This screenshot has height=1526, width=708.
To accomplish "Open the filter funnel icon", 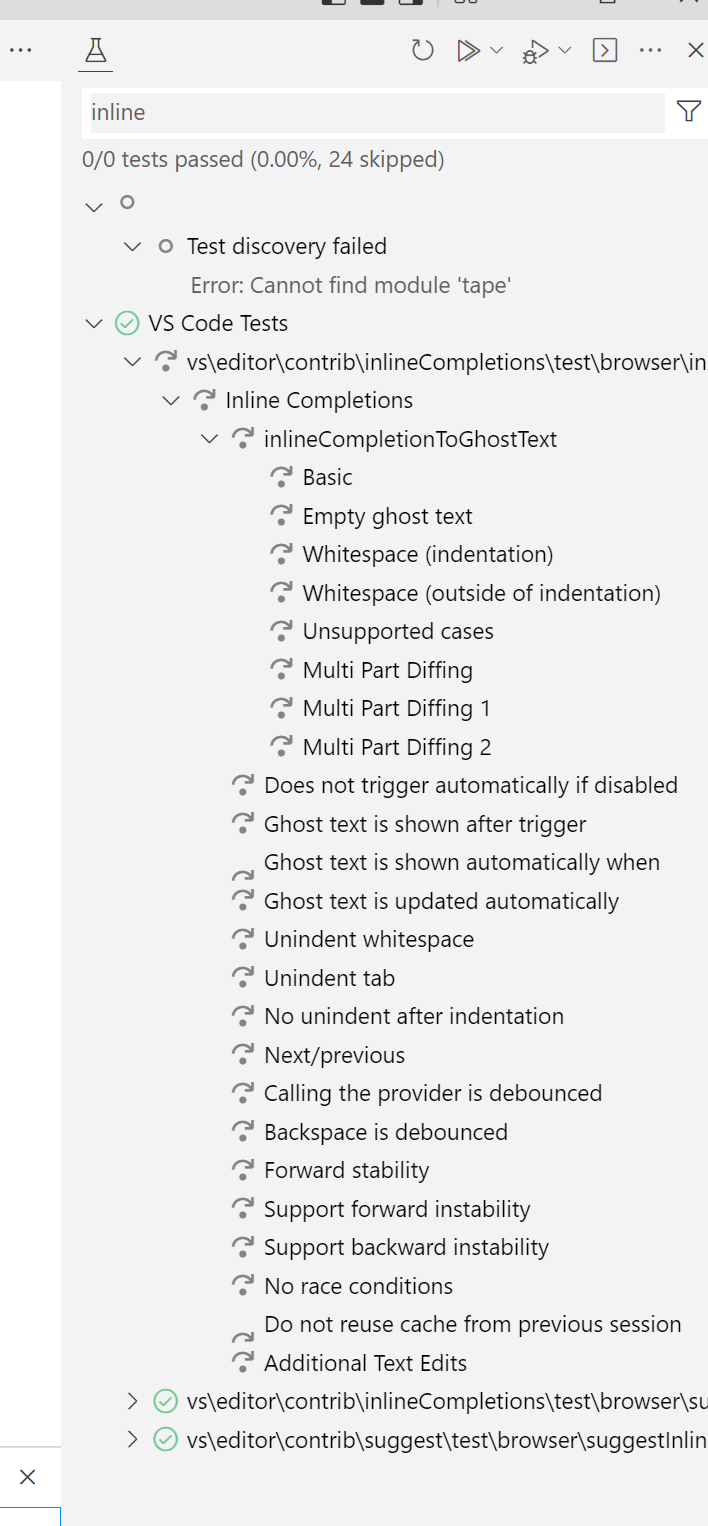I will [689, 112].
